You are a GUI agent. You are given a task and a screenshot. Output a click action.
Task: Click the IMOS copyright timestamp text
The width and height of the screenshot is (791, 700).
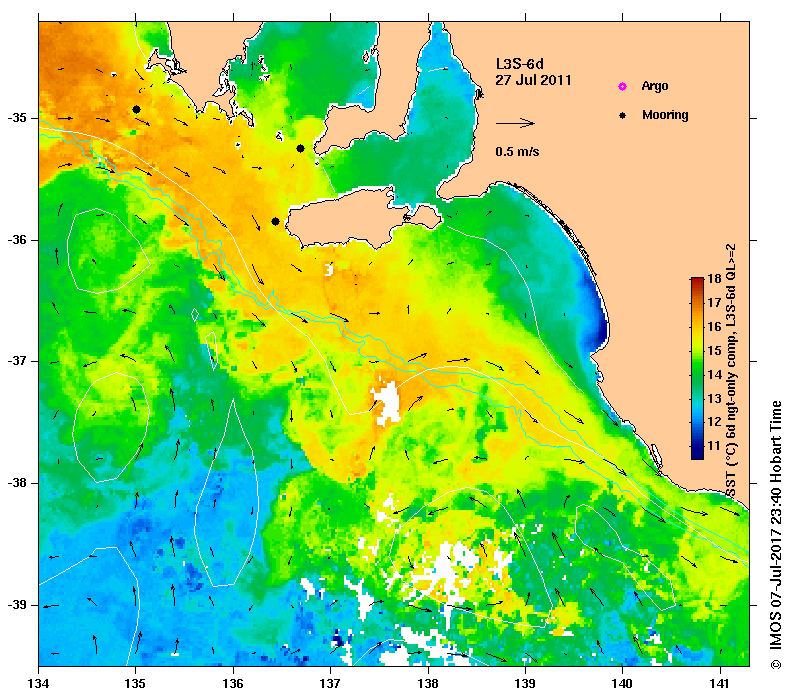pyautogui.click(x=775, y=535)
